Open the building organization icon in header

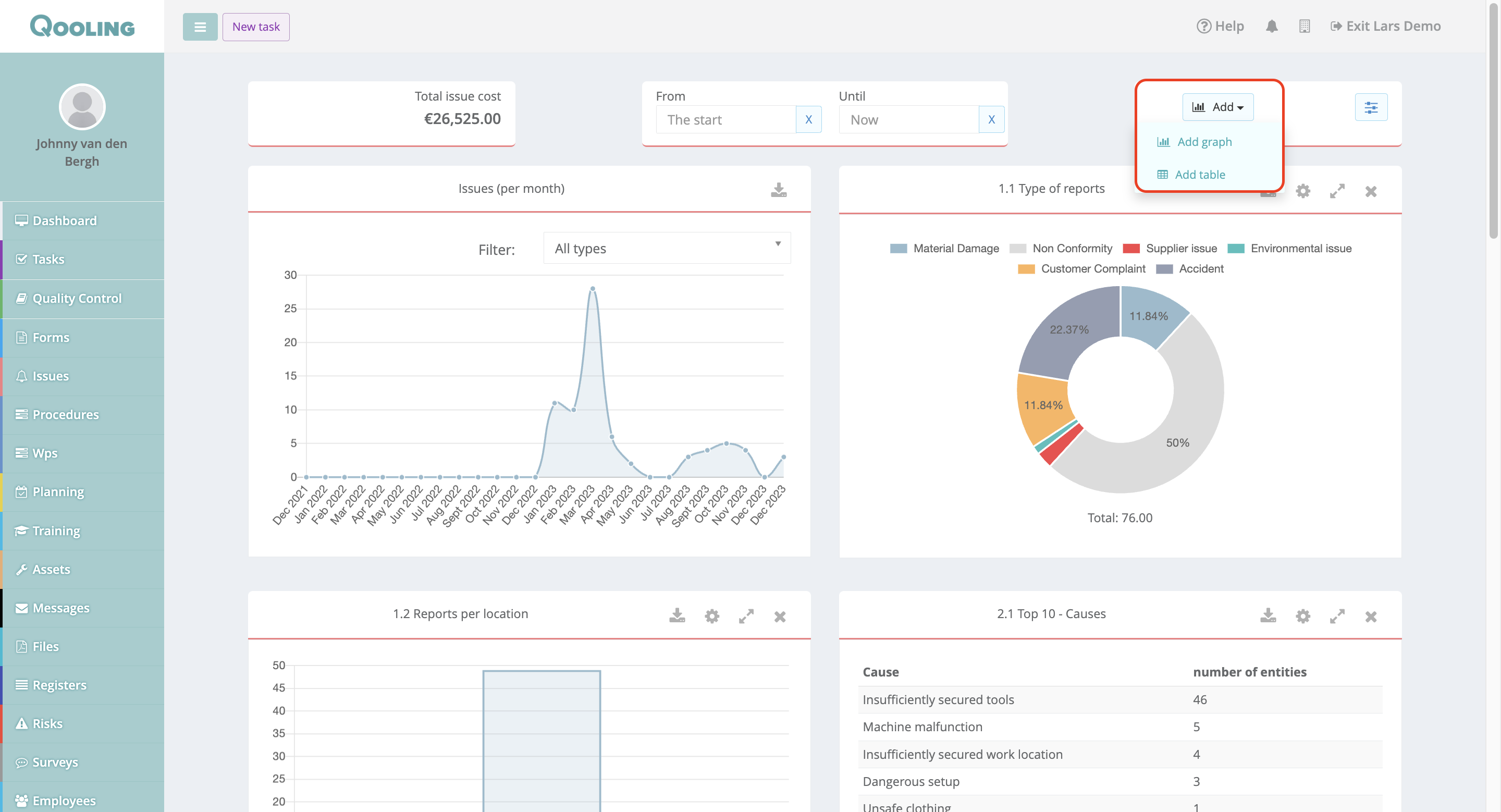pyautogui.click(x=1304, y=26)
